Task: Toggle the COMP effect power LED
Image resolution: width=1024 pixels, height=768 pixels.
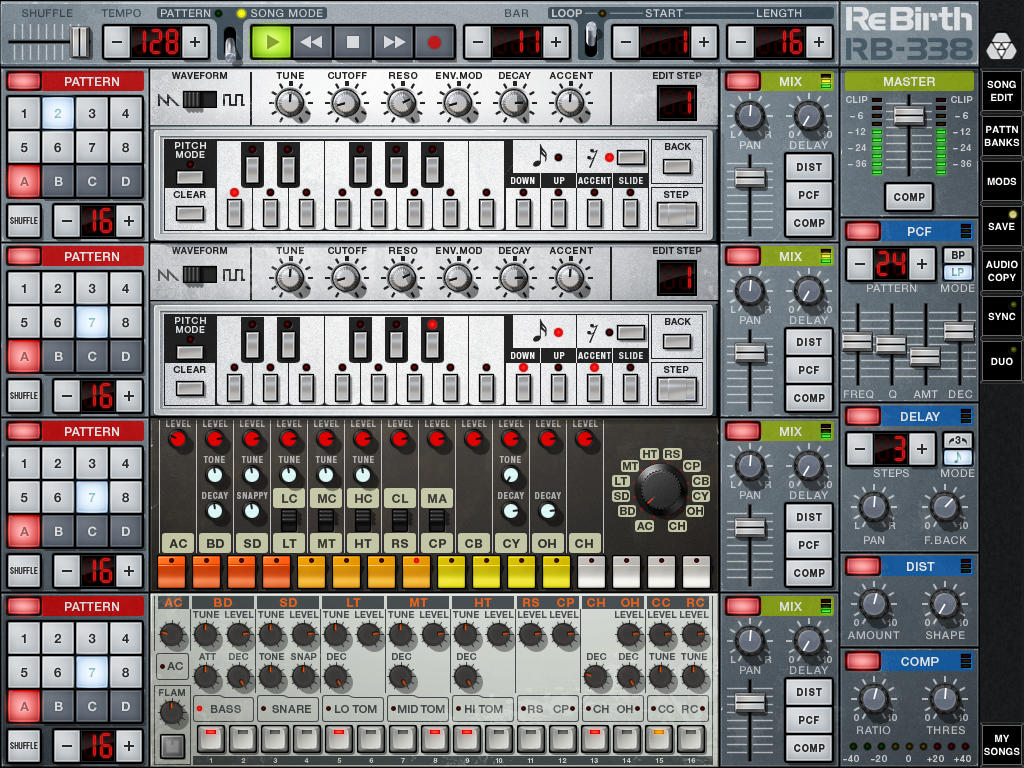Action: (862, 661)
